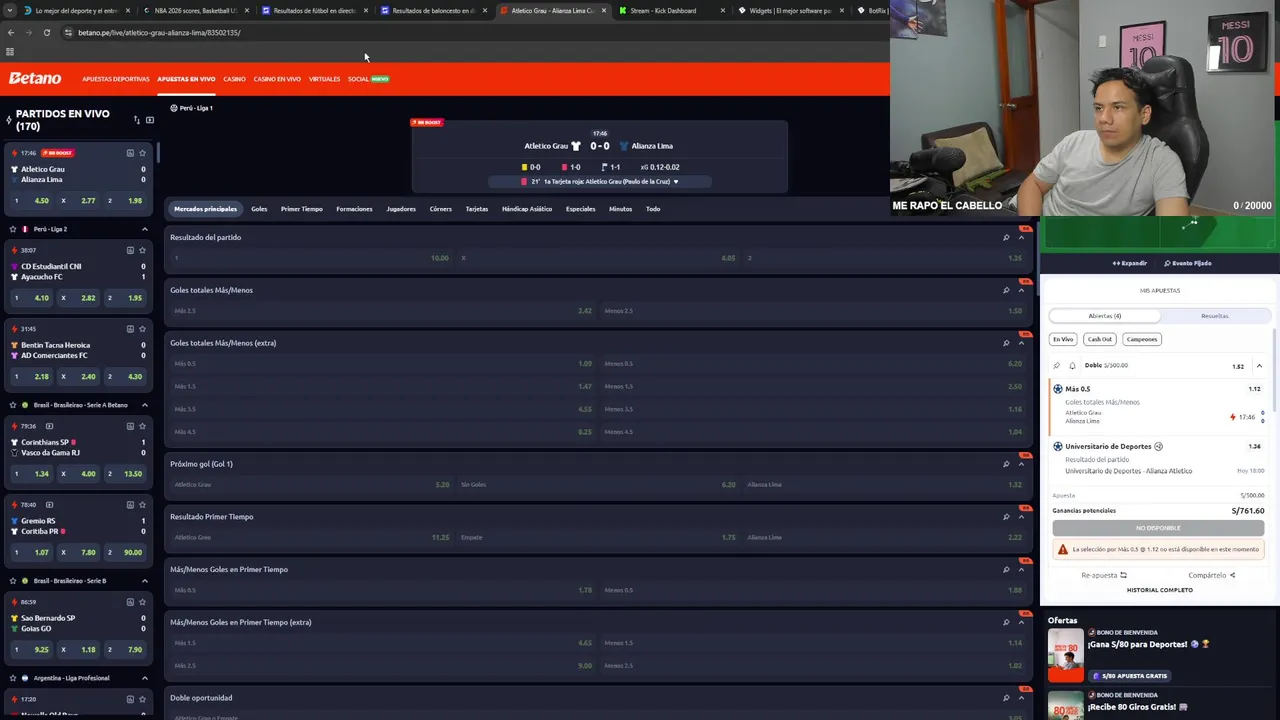
Task: Click the live stream filter icon beside Partidos en Vivo
Action: click(x=150, y=120)
